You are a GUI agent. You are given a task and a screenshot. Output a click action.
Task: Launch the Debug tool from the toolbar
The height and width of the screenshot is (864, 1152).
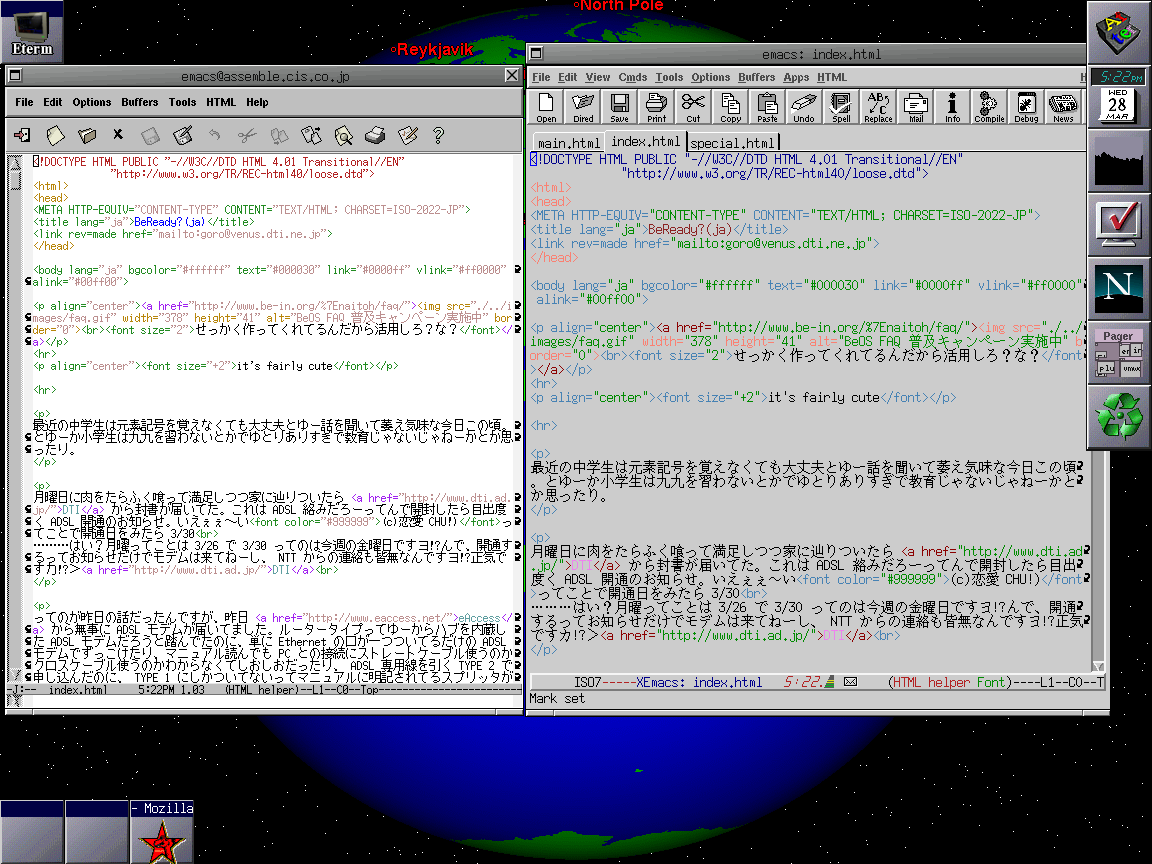pos(1026,106)
